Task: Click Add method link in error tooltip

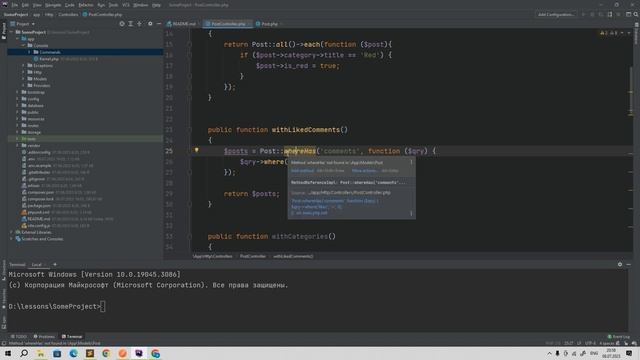Action: coord(302,171)
